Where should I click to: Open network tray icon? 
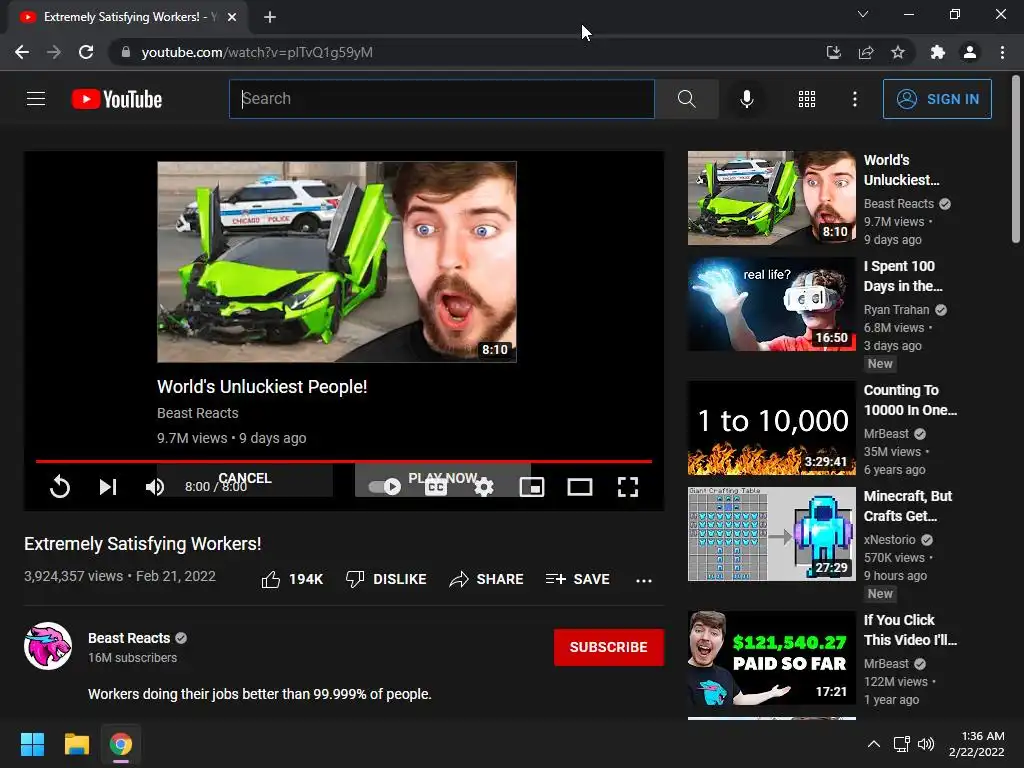pyautogui.click(x=902, y=744)
